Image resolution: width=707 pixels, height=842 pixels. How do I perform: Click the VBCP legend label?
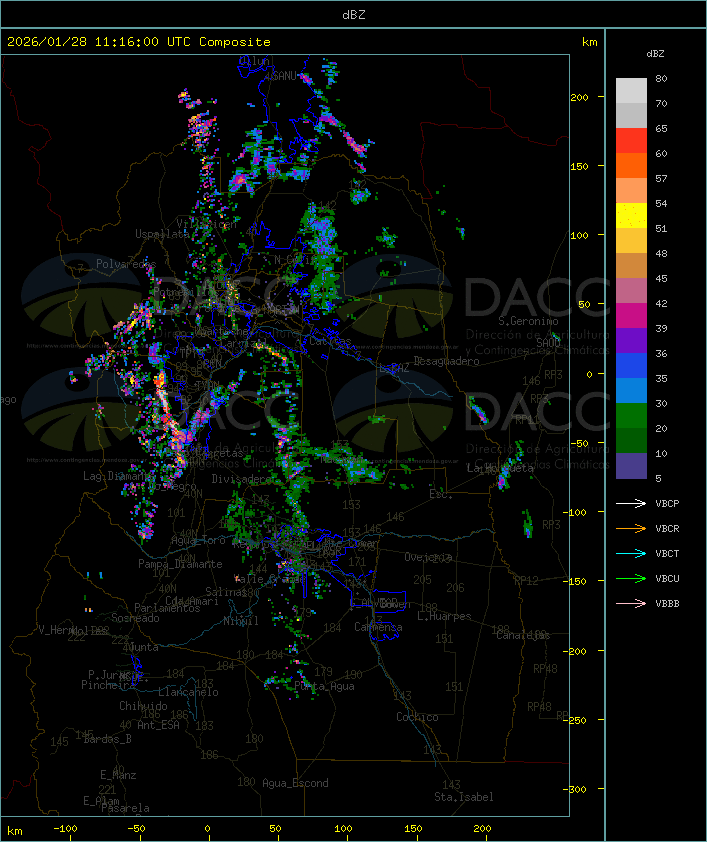(667, 504)
